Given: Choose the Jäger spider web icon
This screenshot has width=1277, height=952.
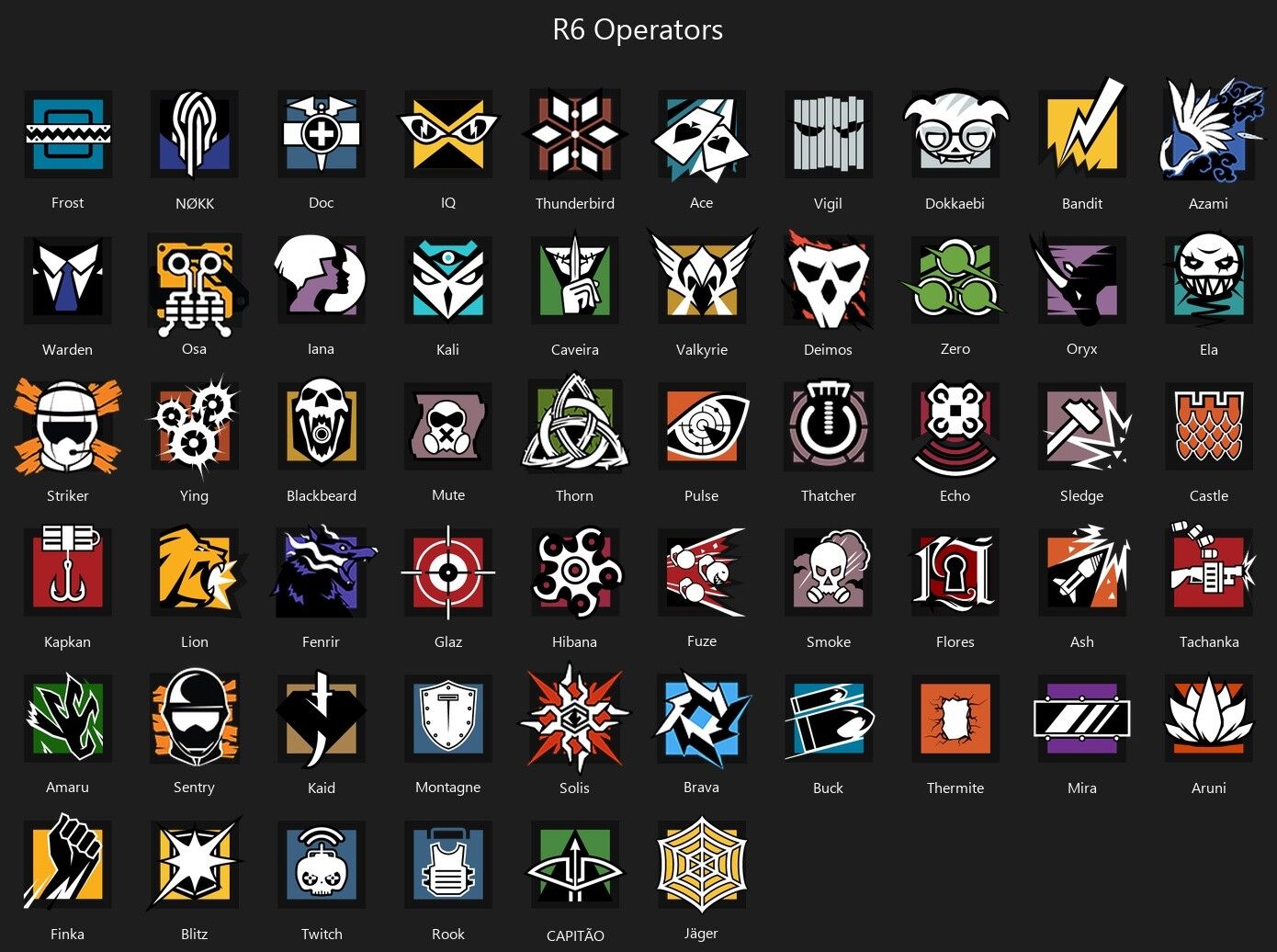Looking at the screenshot, I should 702,866.
